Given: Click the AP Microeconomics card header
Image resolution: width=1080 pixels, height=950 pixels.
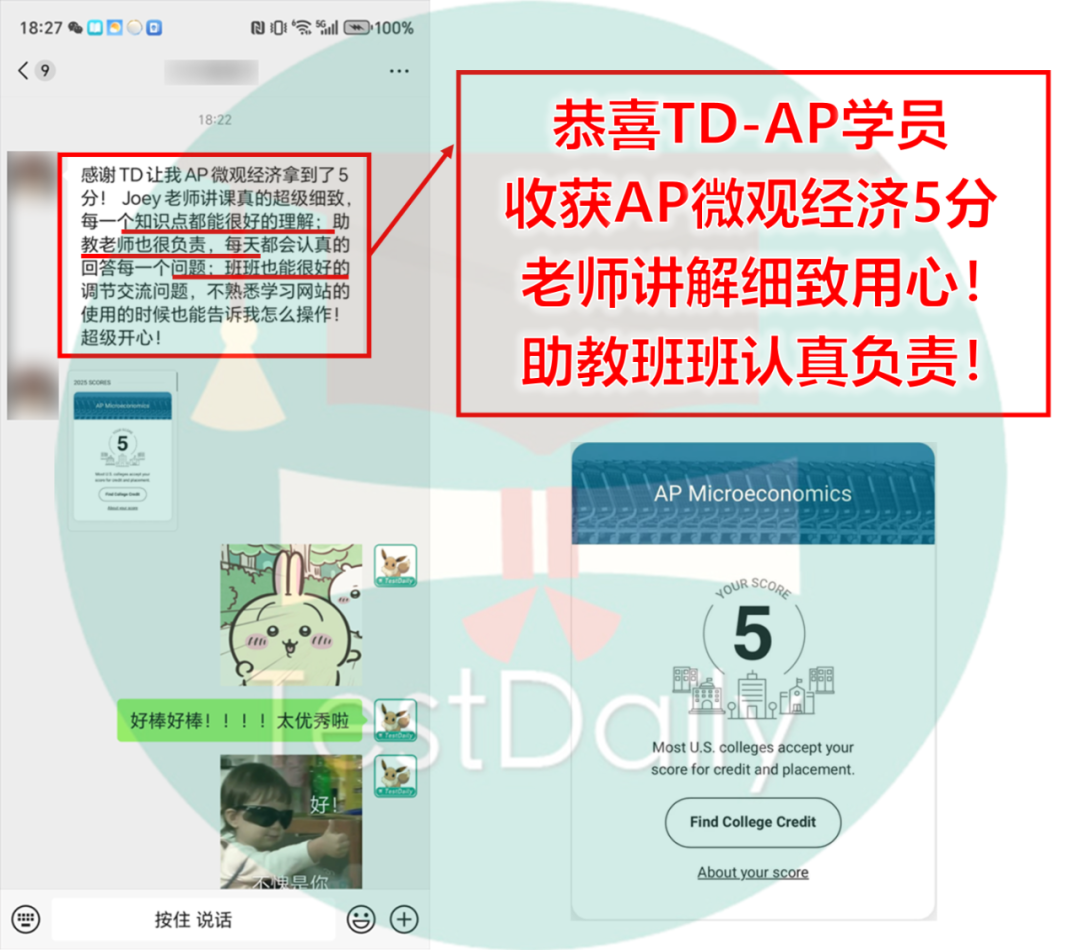Looking at the screenshot, I should [x=753, y=493].
